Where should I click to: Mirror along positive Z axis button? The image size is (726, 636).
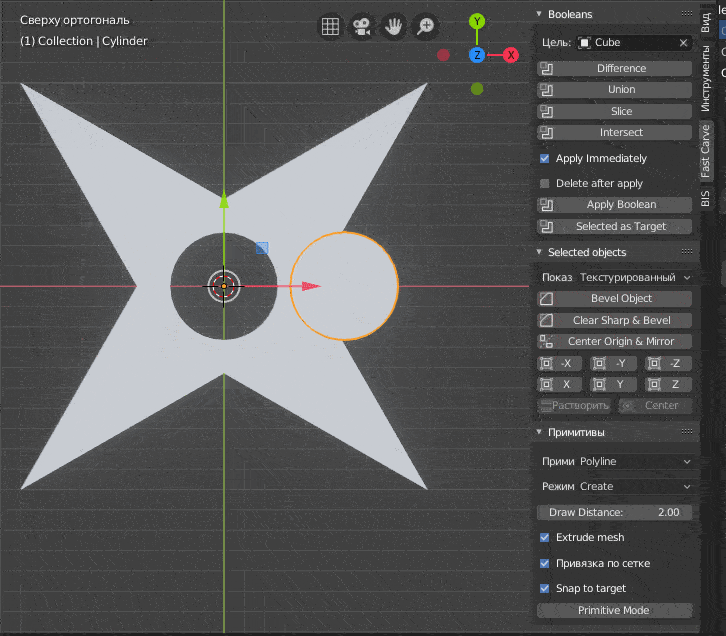[x=669, y=384]
